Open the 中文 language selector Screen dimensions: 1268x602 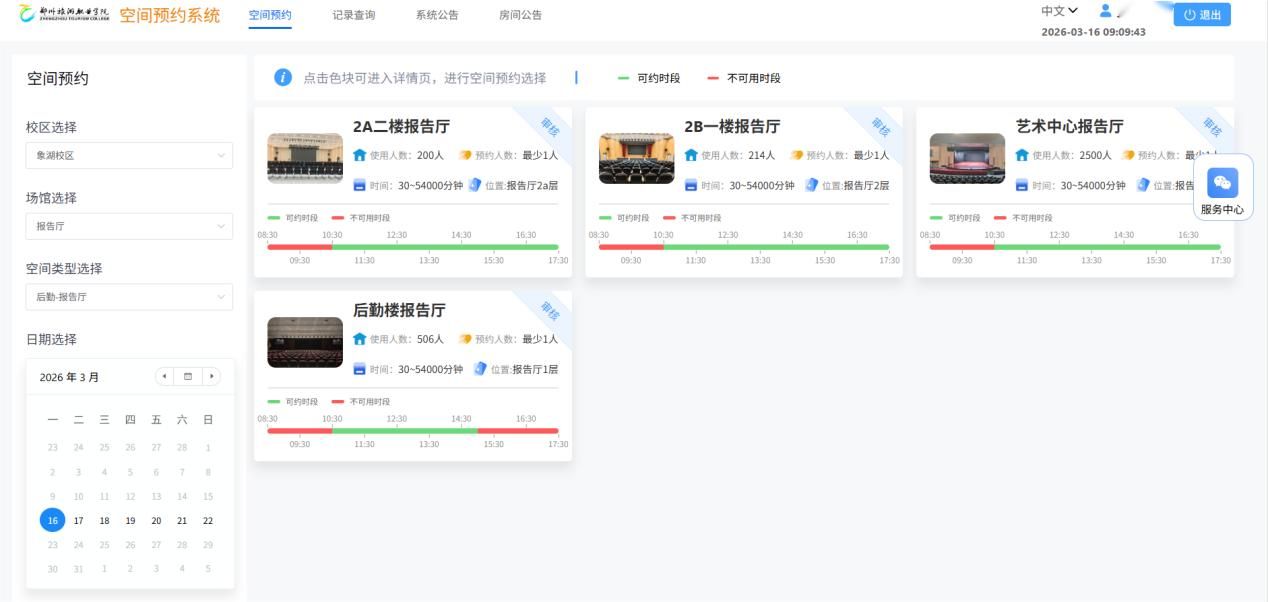(x=1059, y=11)
